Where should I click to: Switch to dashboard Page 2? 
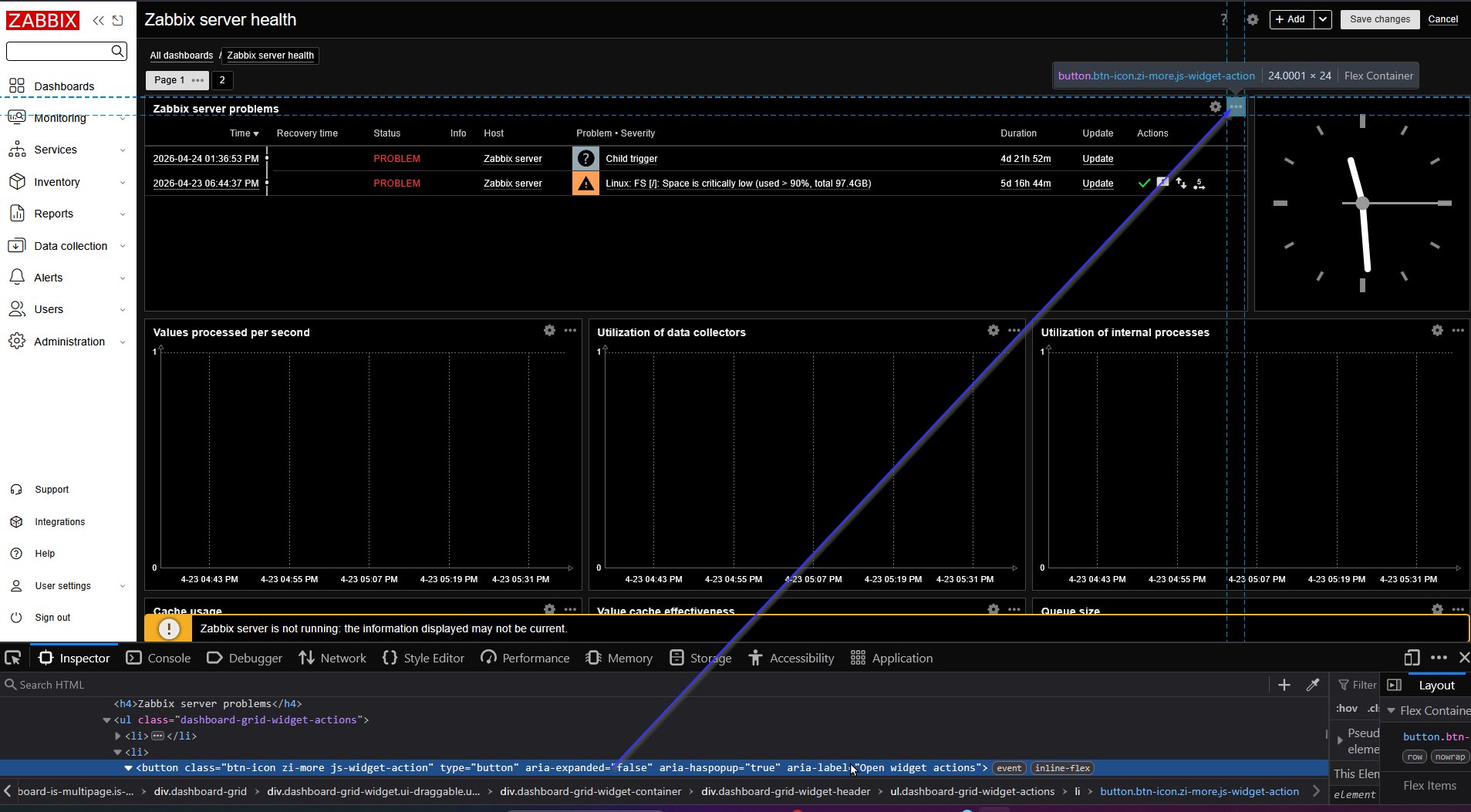[222, 80]
